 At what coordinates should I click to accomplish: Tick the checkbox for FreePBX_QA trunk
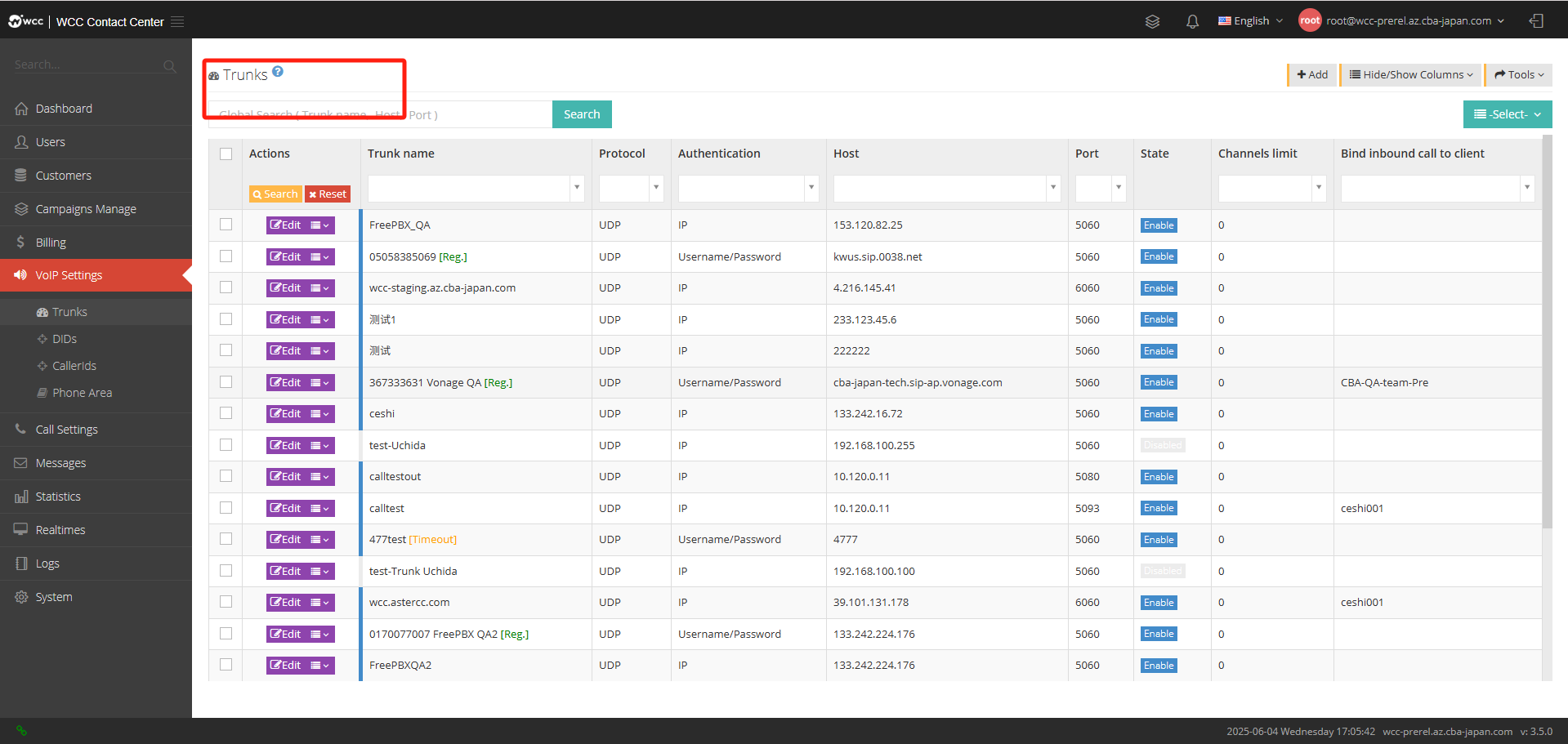[x=226, y=225]
